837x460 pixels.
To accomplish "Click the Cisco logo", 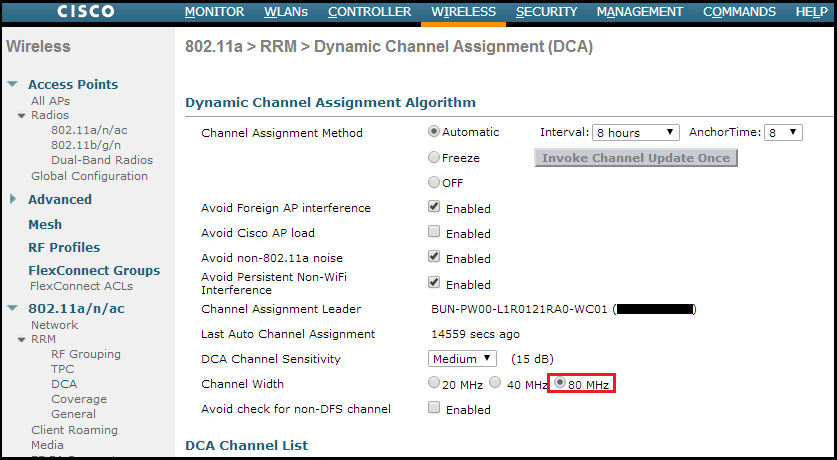I will (x=85, y=12).
